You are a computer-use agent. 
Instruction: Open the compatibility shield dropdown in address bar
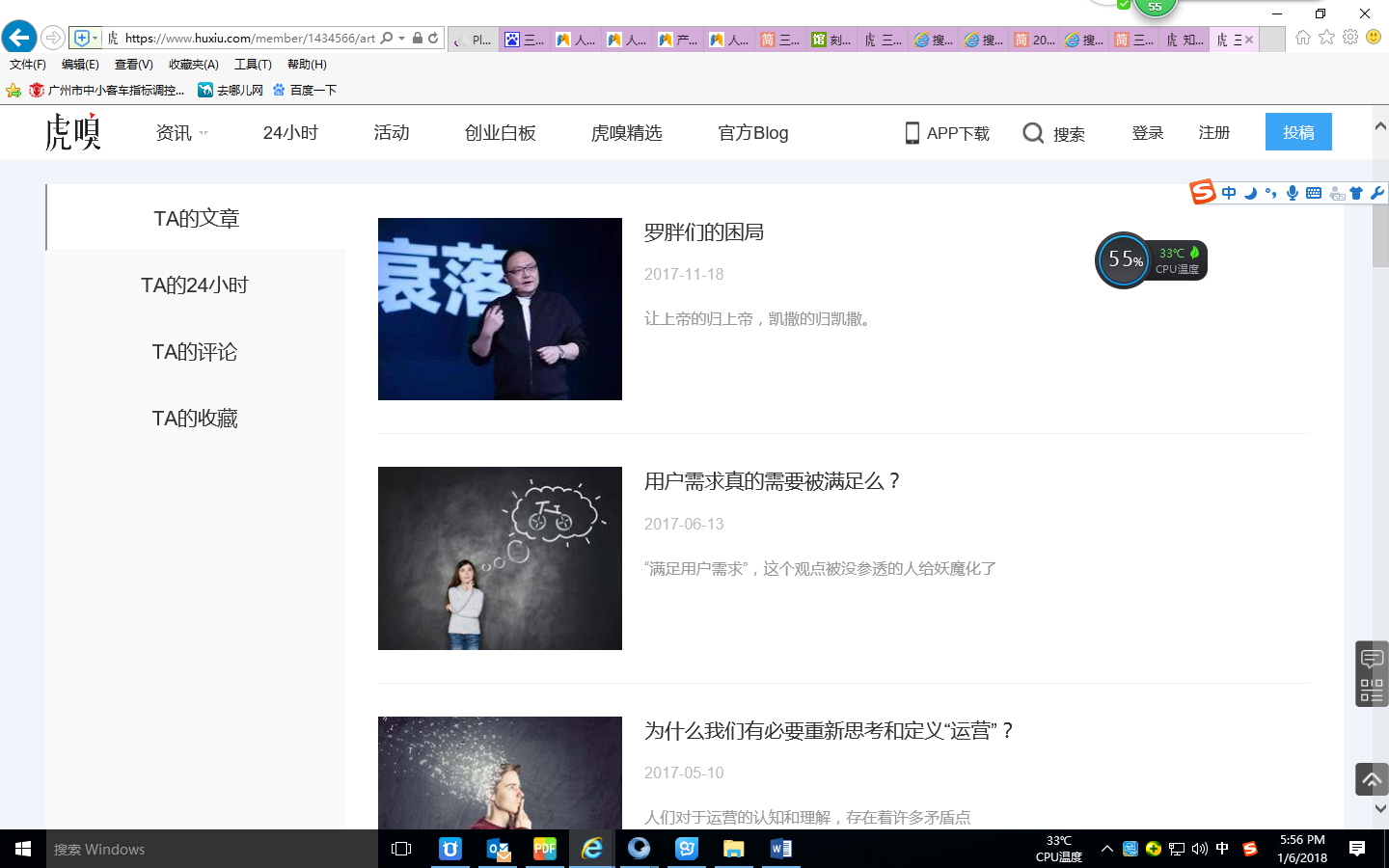point(86,38)
